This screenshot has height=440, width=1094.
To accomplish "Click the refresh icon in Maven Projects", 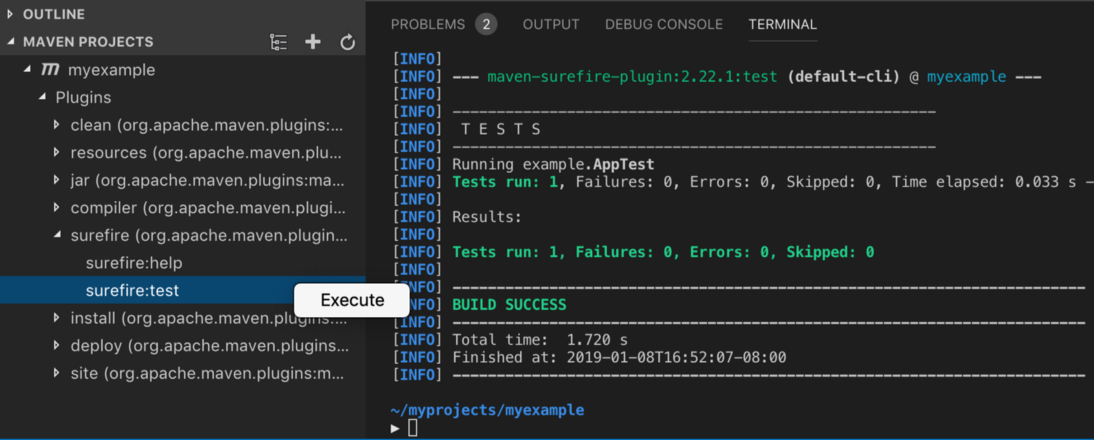I will pyautogui.click(x=348, y=42).
